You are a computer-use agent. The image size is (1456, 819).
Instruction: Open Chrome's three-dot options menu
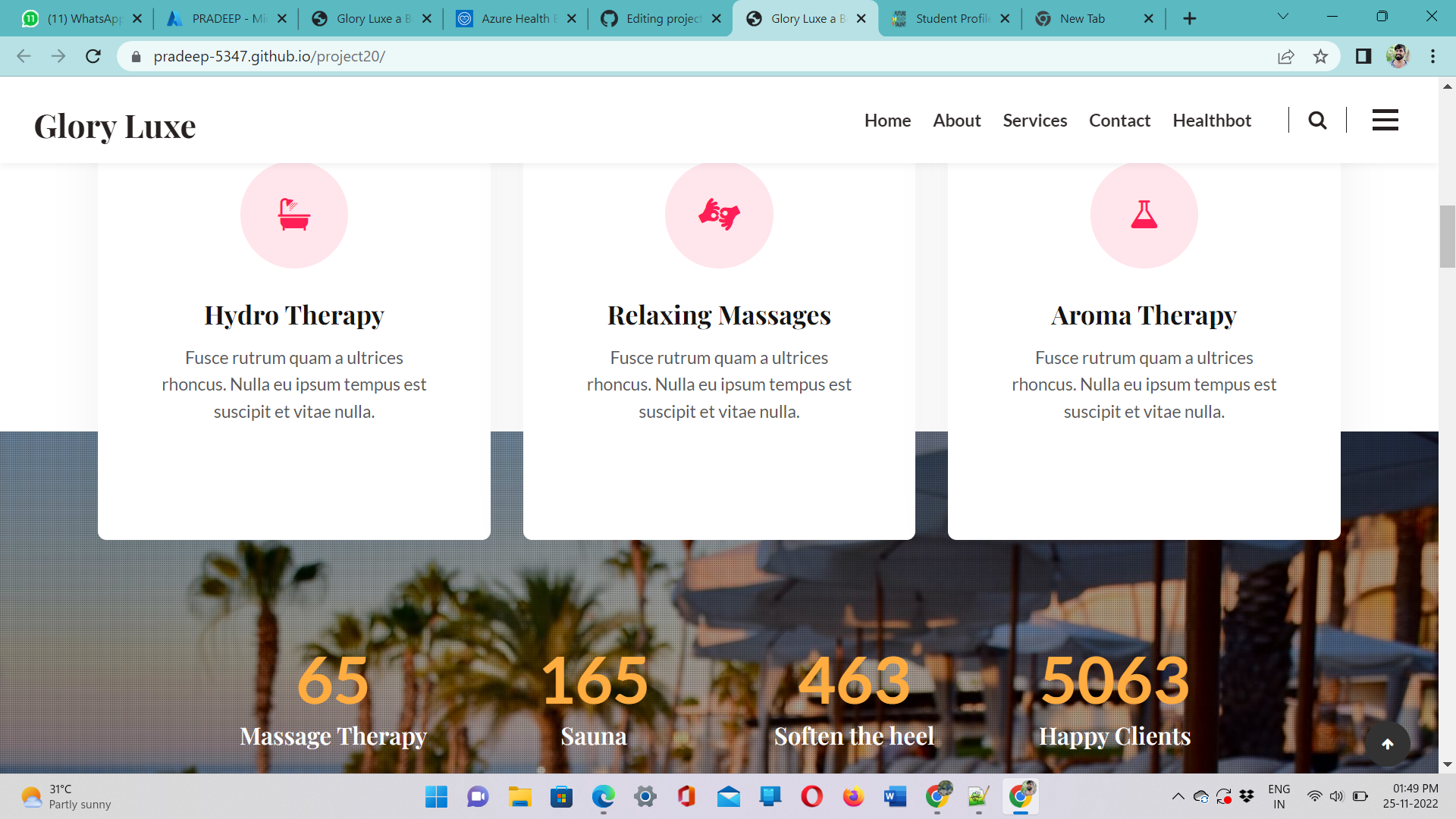[x=1432, y=56]
